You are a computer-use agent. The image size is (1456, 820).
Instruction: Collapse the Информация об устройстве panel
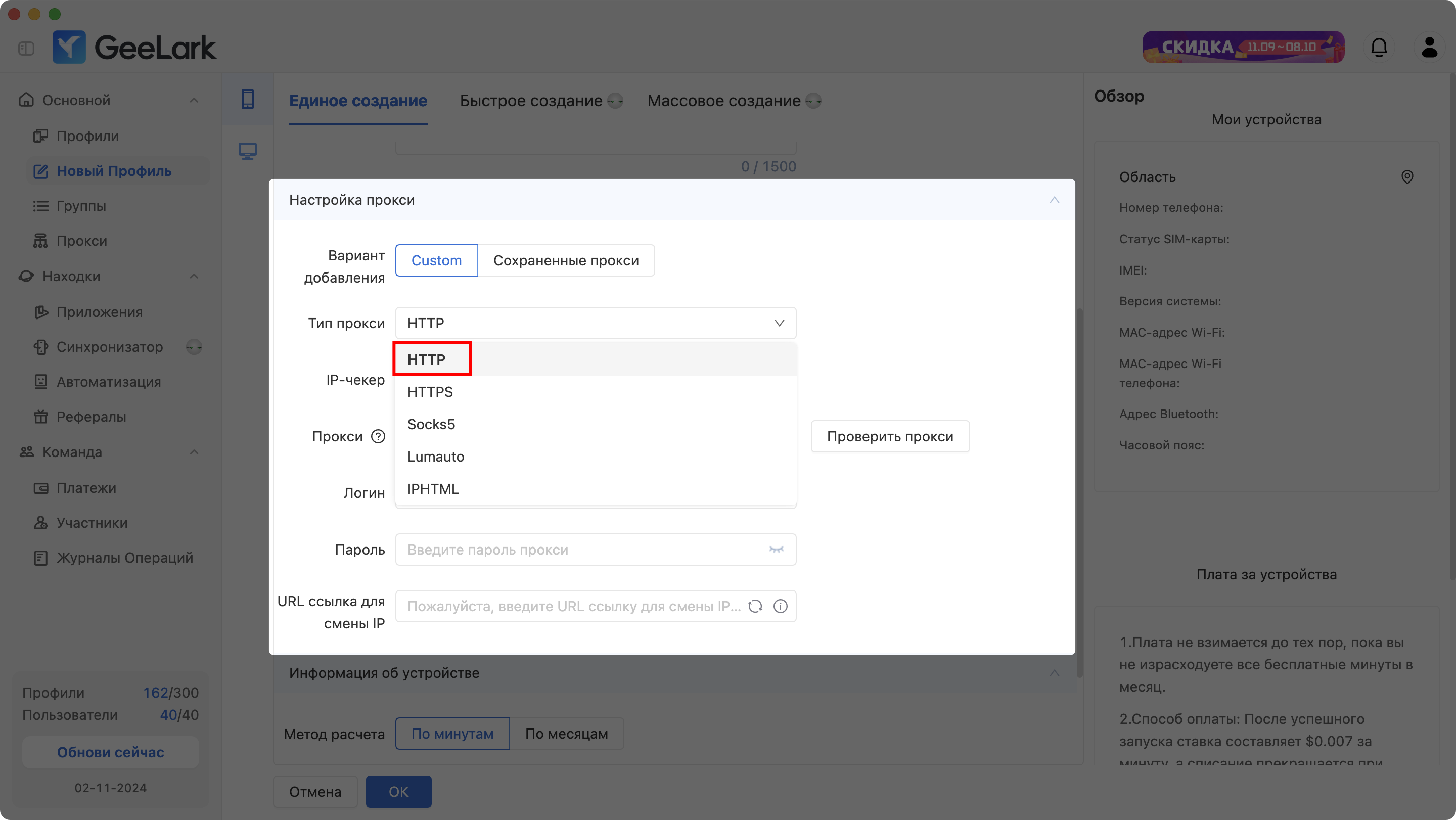tap(1054, 673)
